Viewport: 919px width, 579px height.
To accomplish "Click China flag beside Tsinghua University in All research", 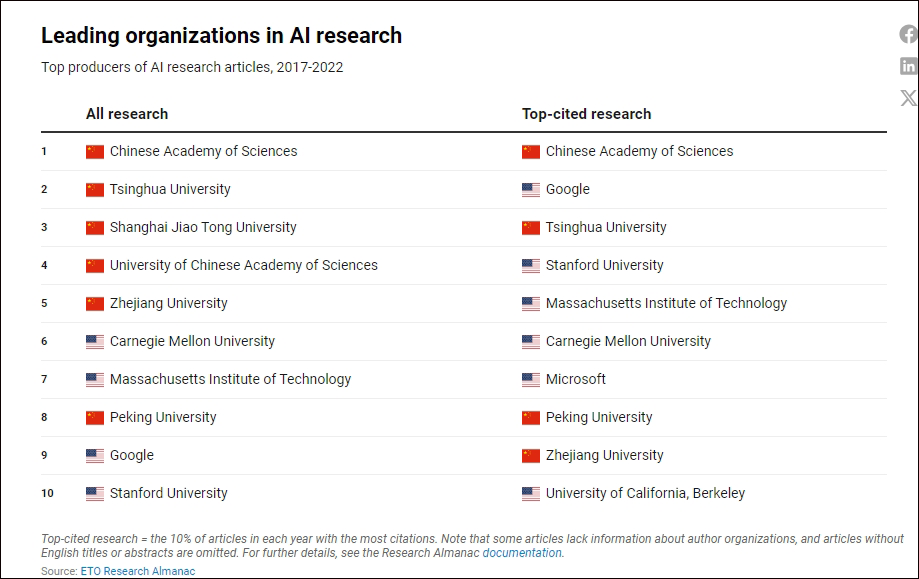I will 95,190.
